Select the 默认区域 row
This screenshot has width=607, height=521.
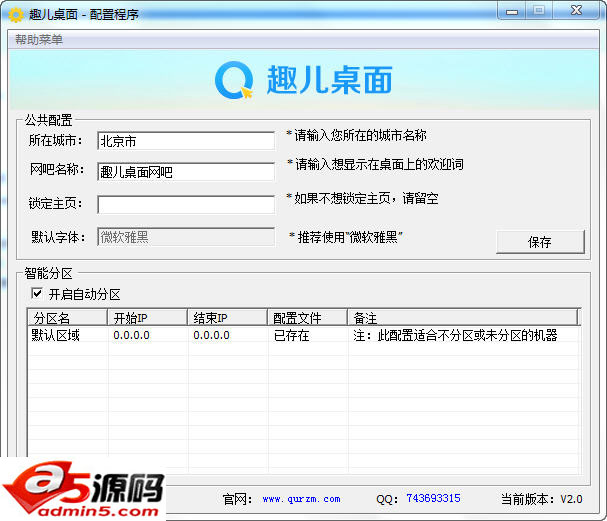303,335
